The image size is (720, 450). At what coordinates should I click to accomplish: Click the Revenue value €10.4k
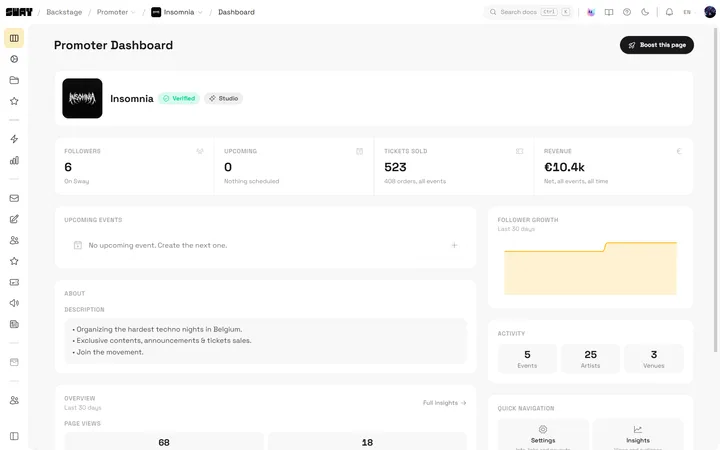564,167
